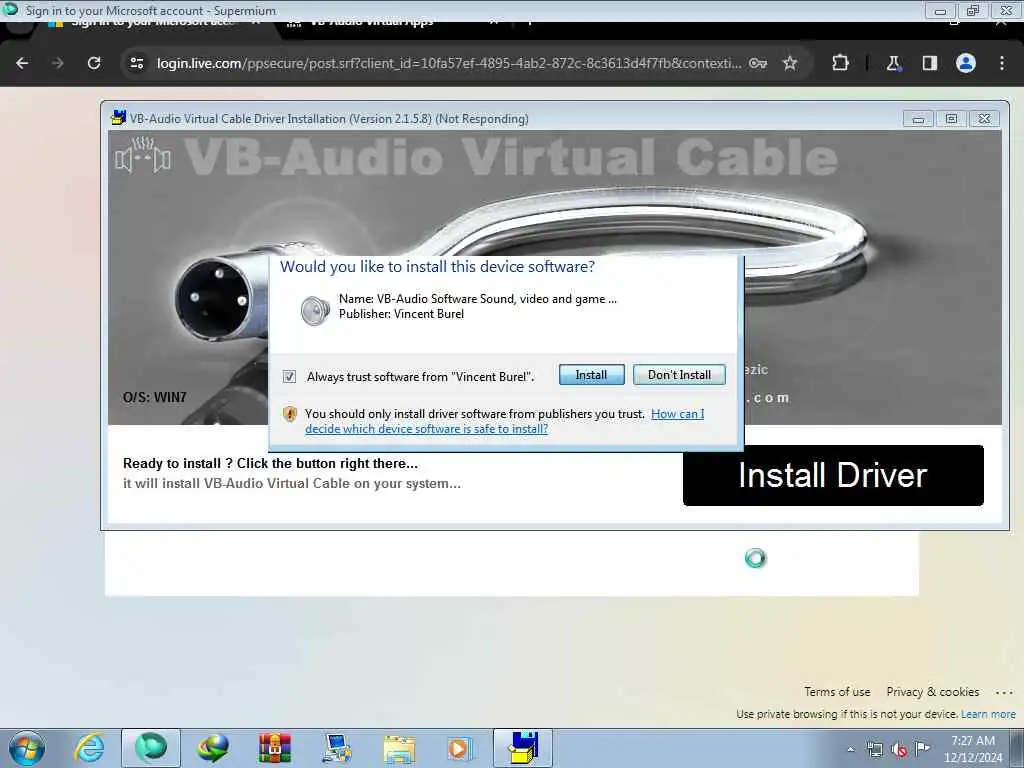This screenshot has height=768, width=1024.
Task: Open Windows Explorer folder in the taskbar
Action: coord(399,749)
